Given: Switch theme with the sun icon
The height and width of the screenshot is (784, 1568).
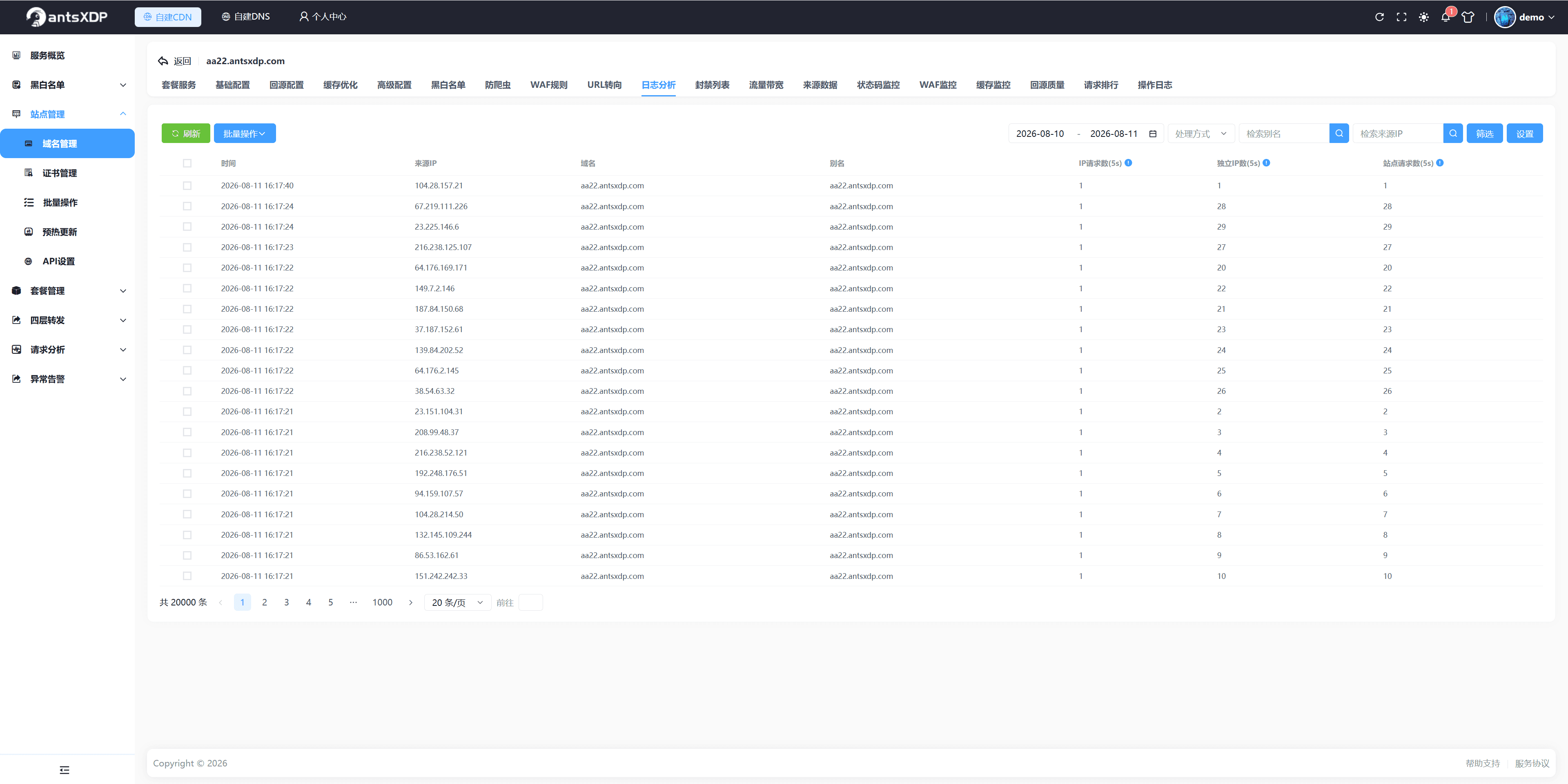Looking at the screenshot, I should [x=1424, y=17].
